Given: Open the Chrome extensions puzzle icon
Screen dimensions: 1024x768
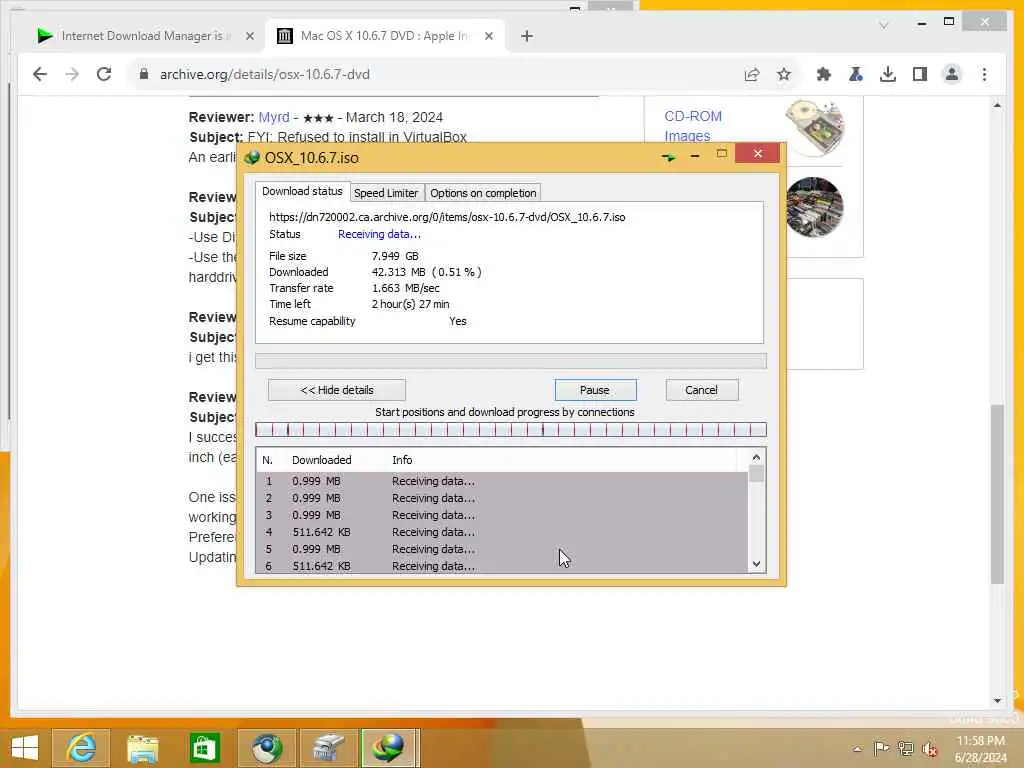Looking at the screenshot, I should point(824,74).
